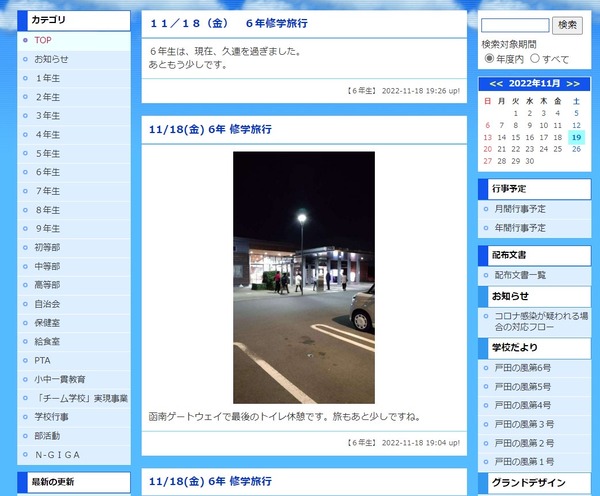Open 戸田の風第4号 newsletter
The width and height of the screenshot is (600, 496).
coord(523,405)
